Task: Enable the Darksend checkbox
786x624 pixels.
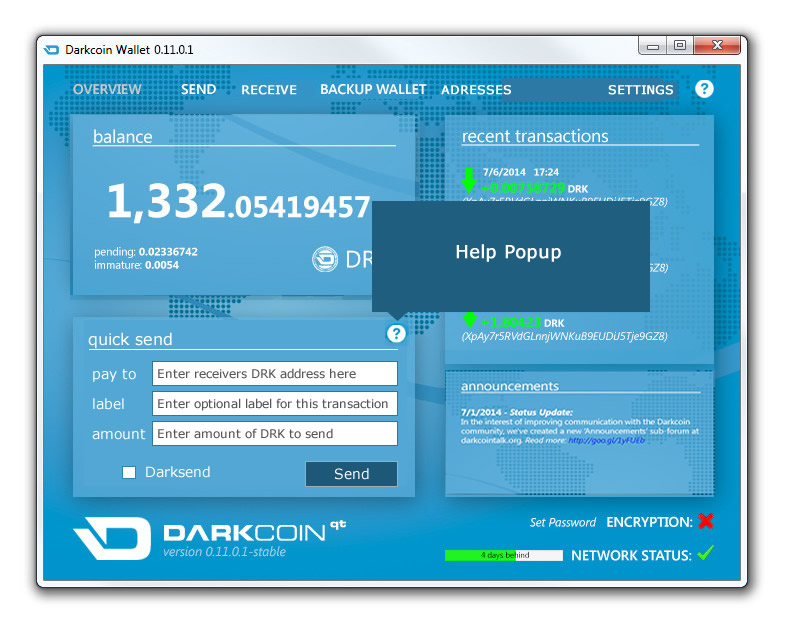Action: 129,472
